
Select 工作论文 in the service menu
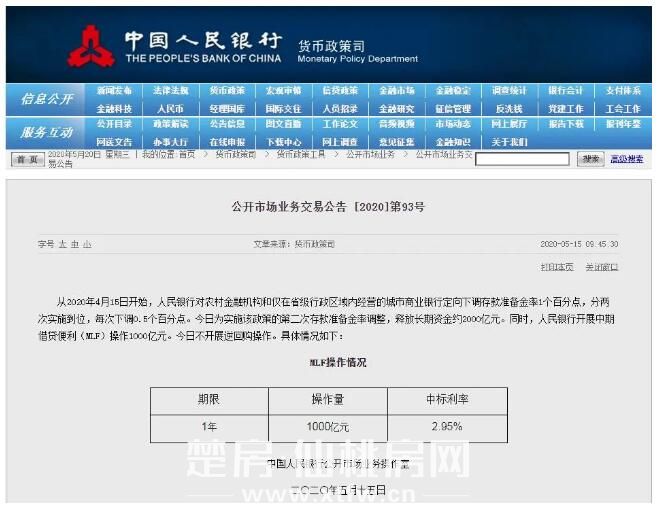coord(340,124)
